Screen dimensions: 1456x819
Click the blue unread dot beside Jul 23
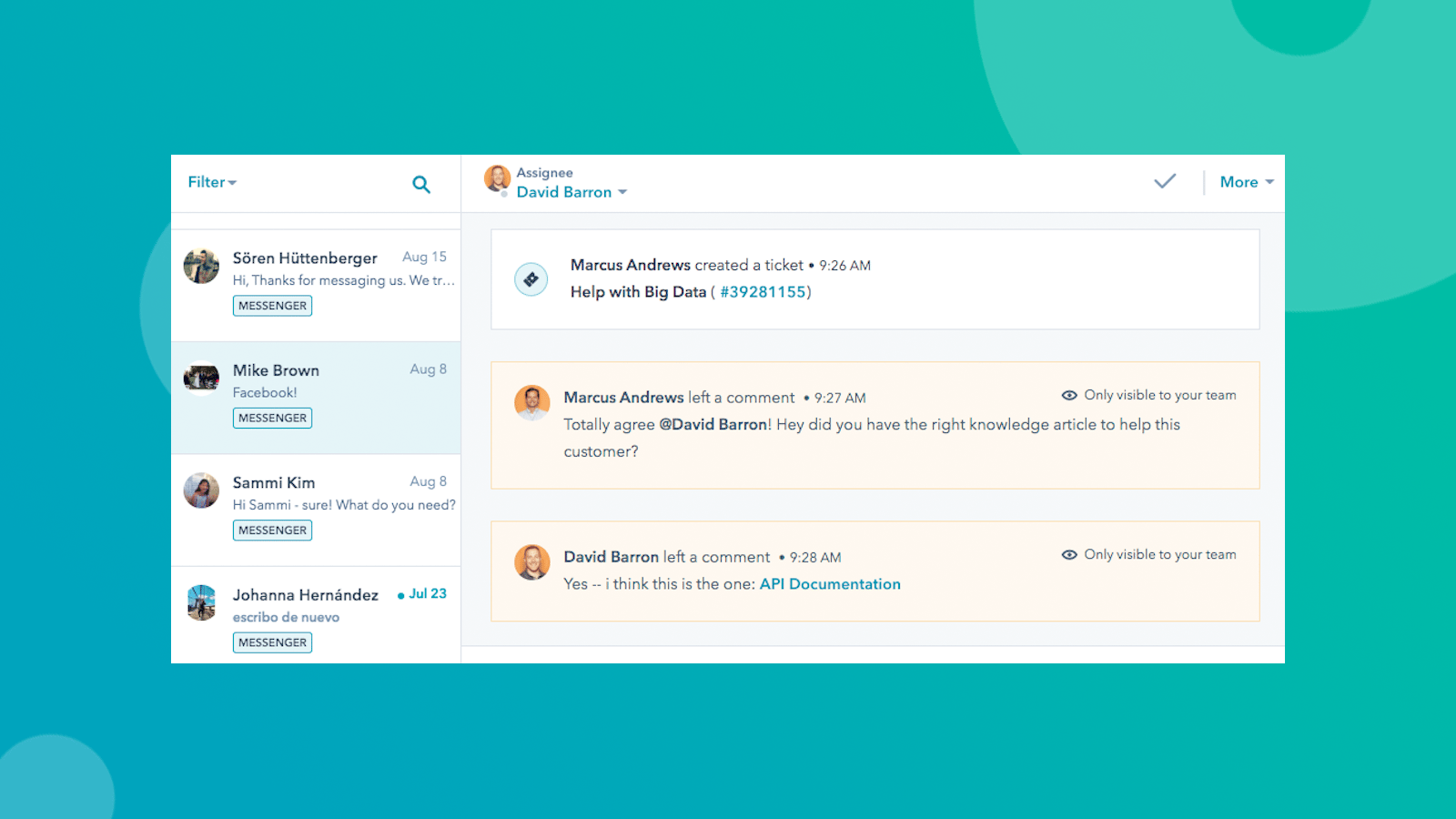(400, 594)
